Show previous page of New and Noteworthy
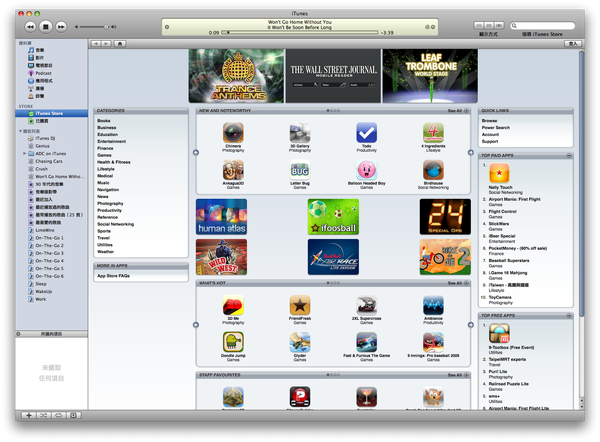600x442 pixels. [196, 152]
